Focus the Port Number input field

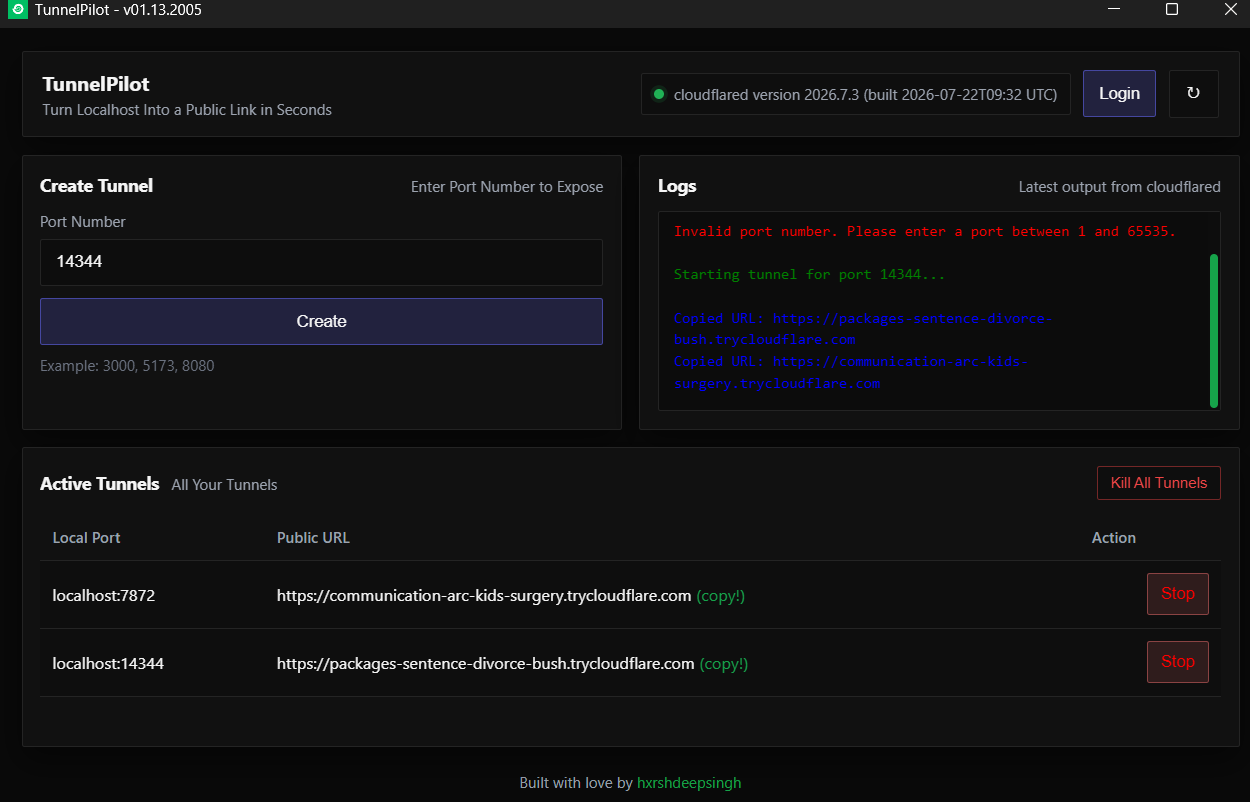click(x=321, y=262)
